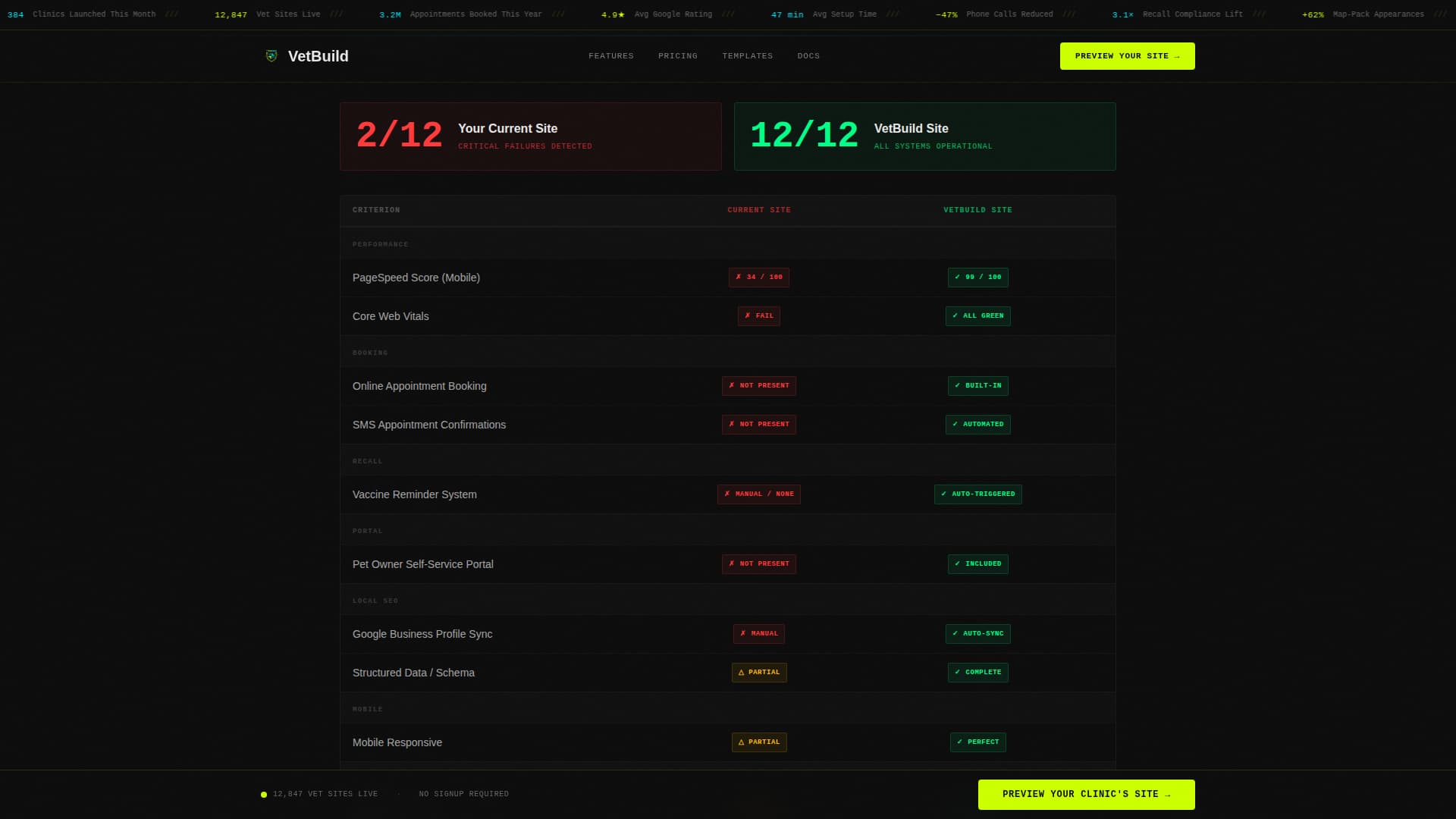
Task: Open the Templates nav link
Action: point(748,56)
